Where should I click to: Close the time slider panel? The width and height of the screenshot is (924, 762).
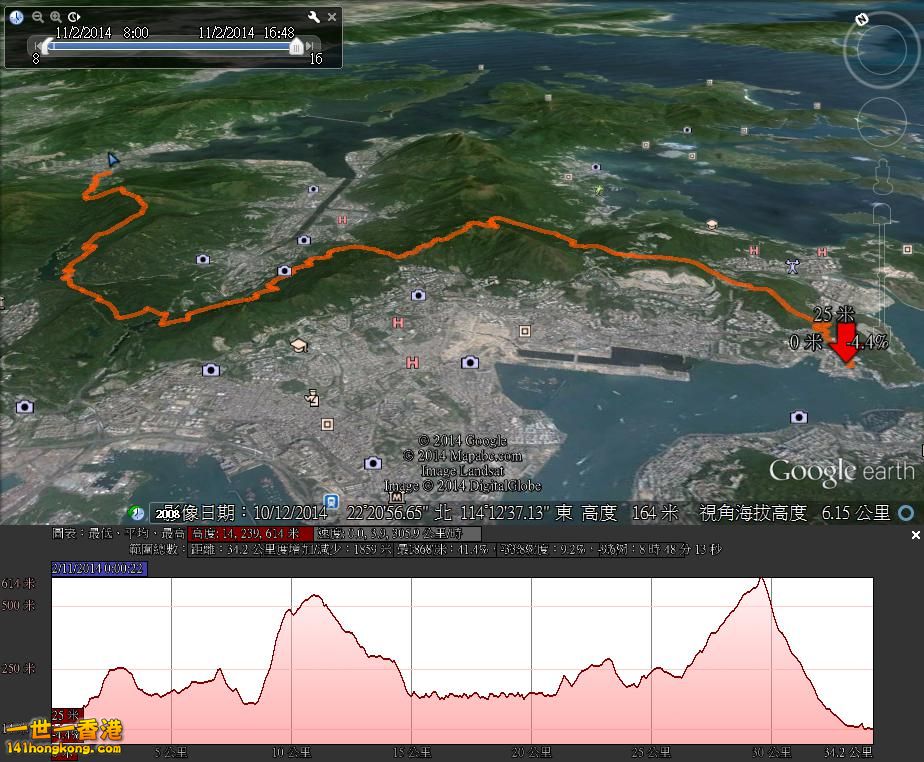332,17
